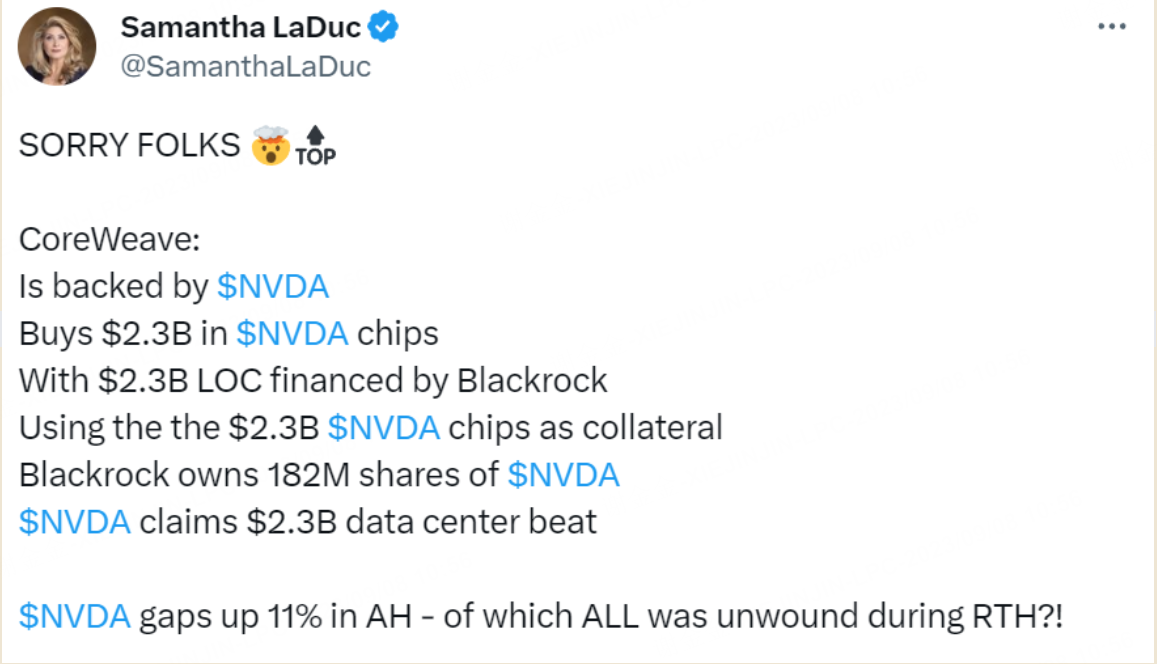Viewport: 1157px width, 664px height.
Task: Open $NVDA cashtag after 'Is backed by'
Action: [273, 286]
